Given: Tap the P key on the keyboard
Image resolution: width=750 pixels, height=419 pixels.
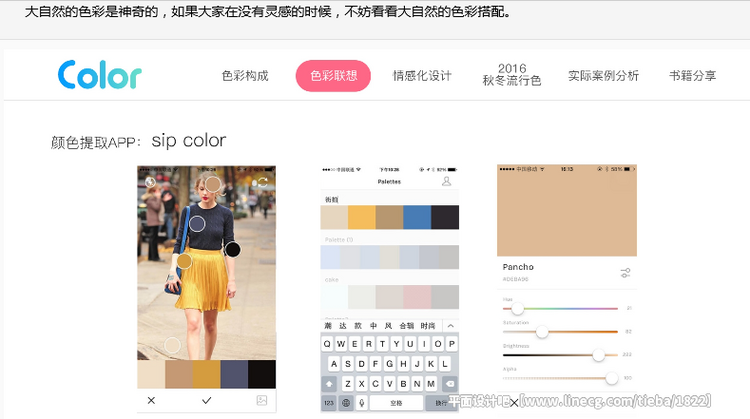Looking at the screenshot, I should click(x=452, y=343).
